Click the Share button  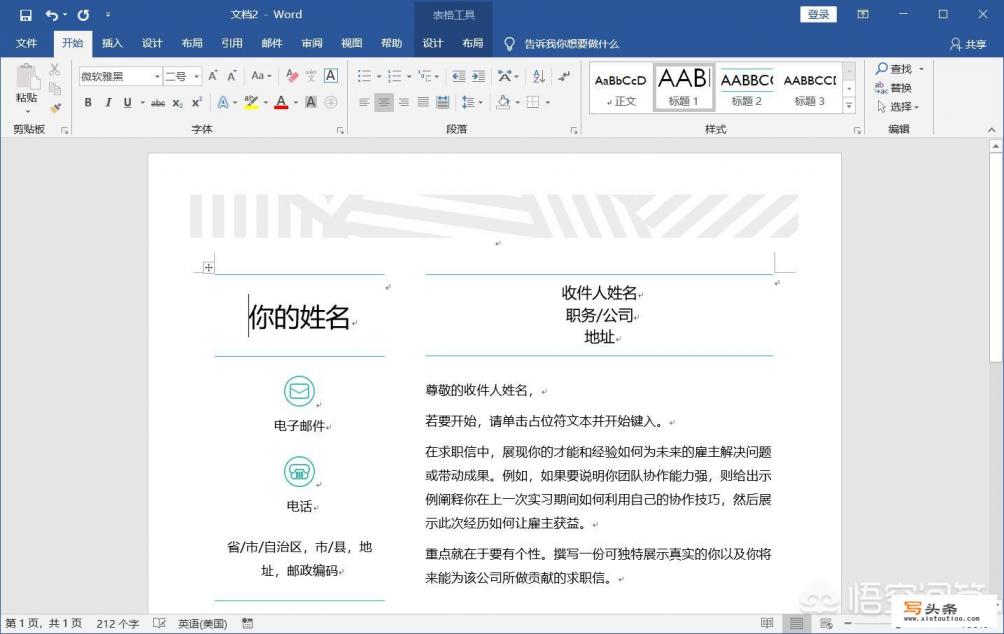(x=968, y=44)
